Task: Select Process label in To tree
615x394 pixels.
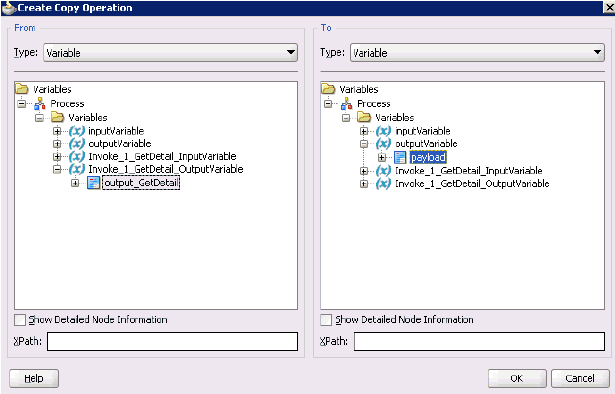Action: (x=374, y=104)
